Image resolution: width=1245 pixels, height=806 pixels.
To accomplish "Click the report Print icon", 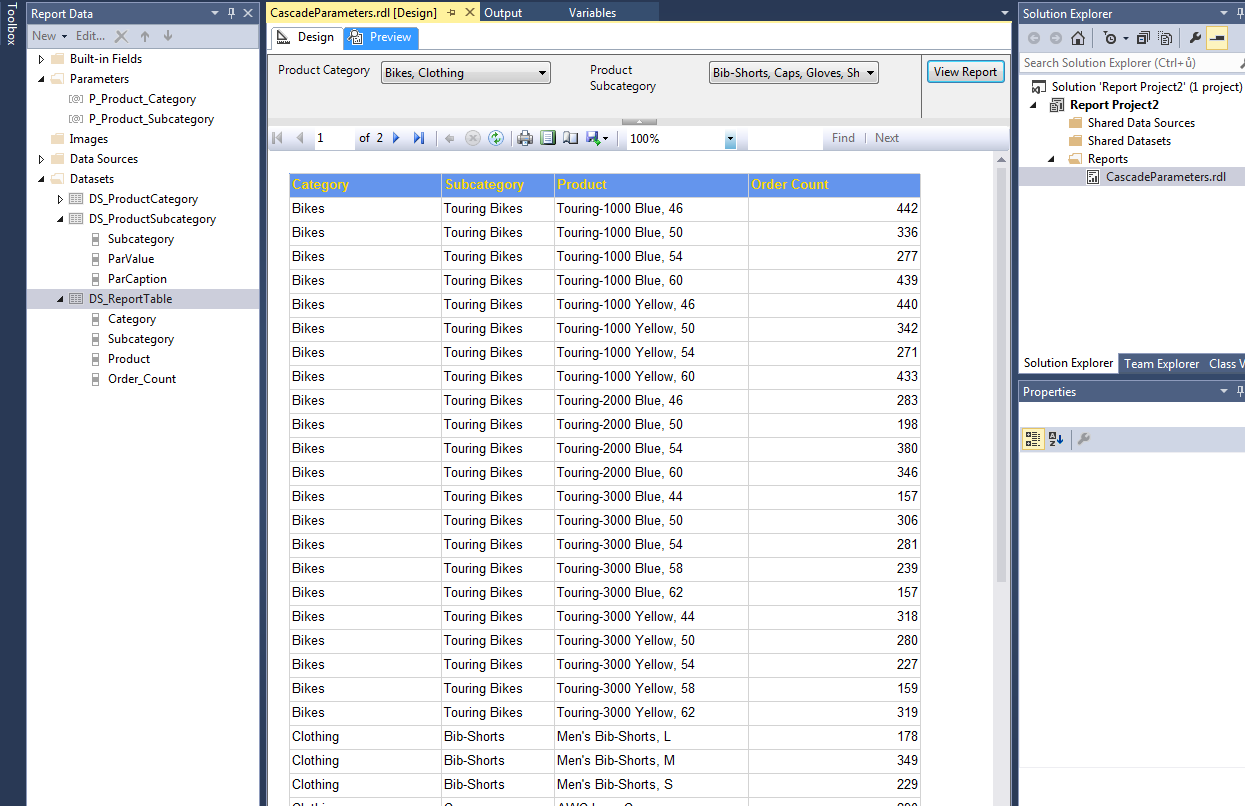I will [x=525, y=138].
